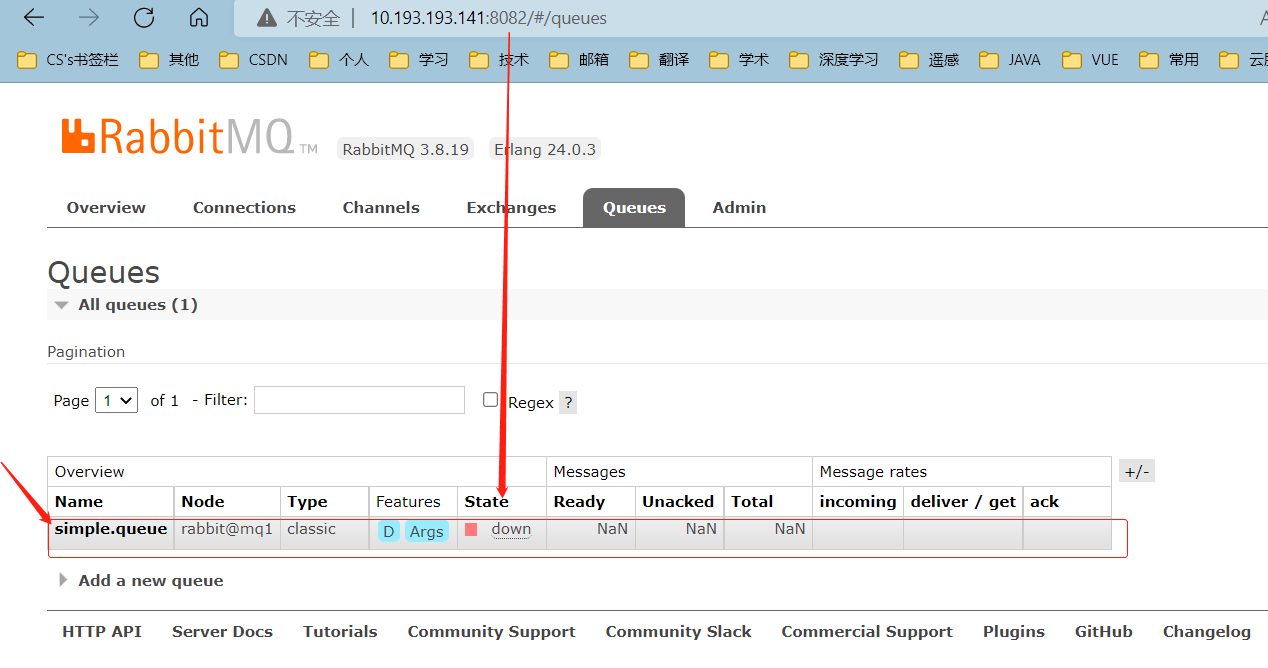1268x668 pixels.
Task: Click the browser address bar URL
Action: coord(488,18)
